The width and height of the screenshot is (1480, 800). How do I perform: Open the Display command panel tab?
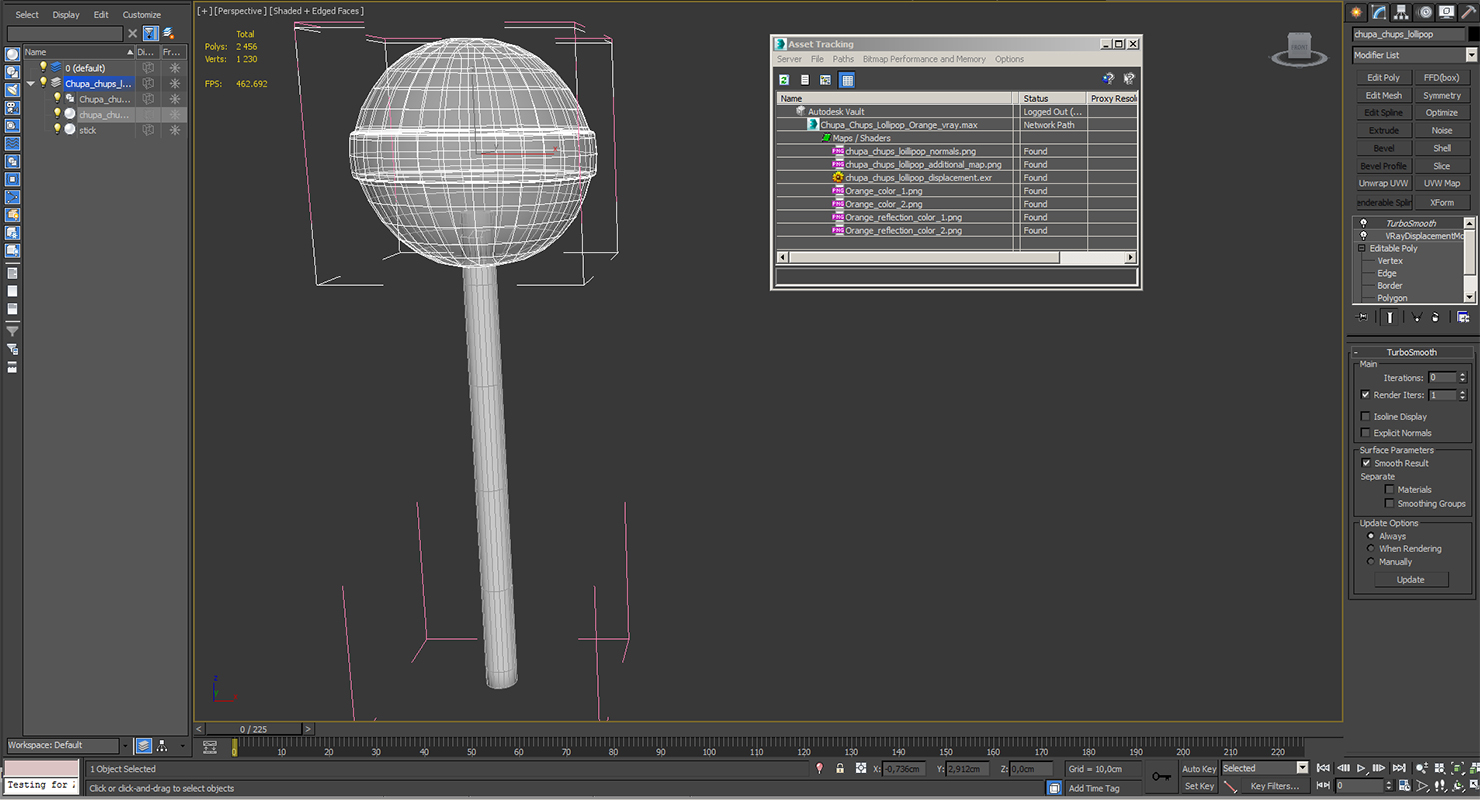1449,12
